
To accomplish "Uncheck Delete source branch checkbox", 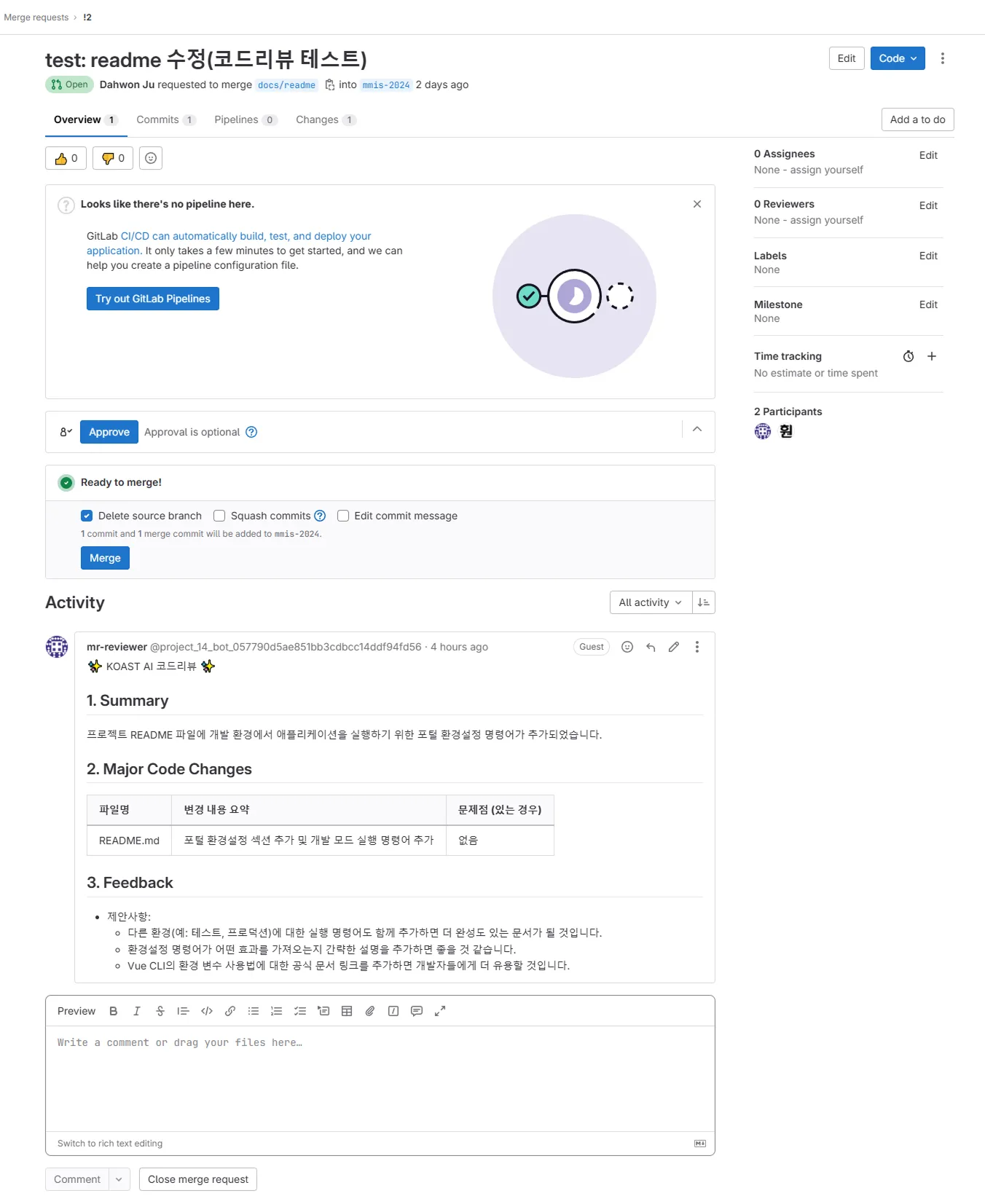I will [87, 516].
